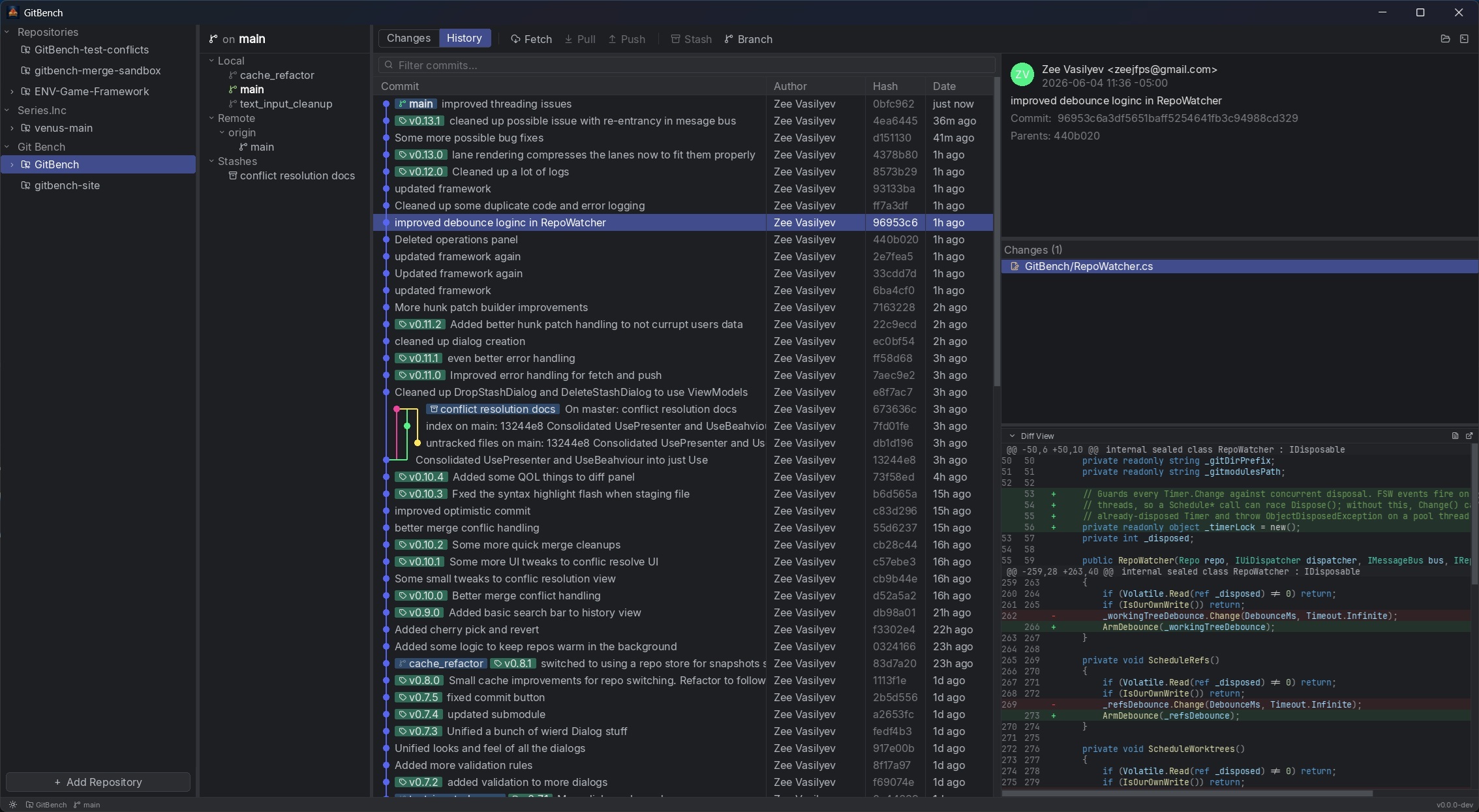Open repository folder icon in top-right toolbar
Viewport: 1479px width, 812px height.
point(1445,39)
